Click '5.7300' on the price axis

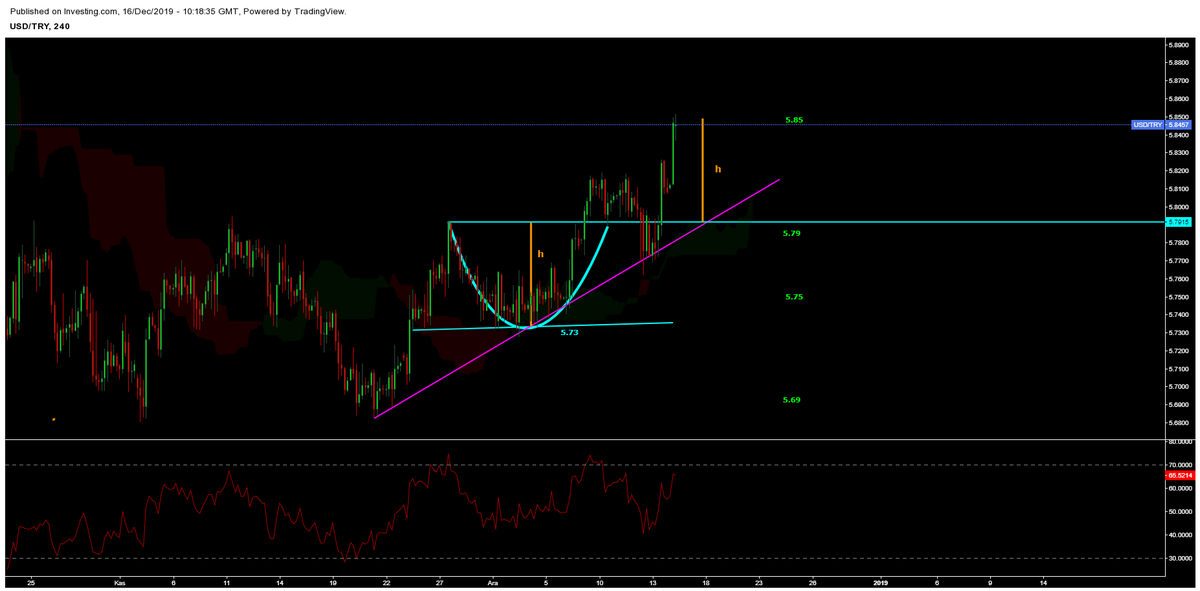1180,333
